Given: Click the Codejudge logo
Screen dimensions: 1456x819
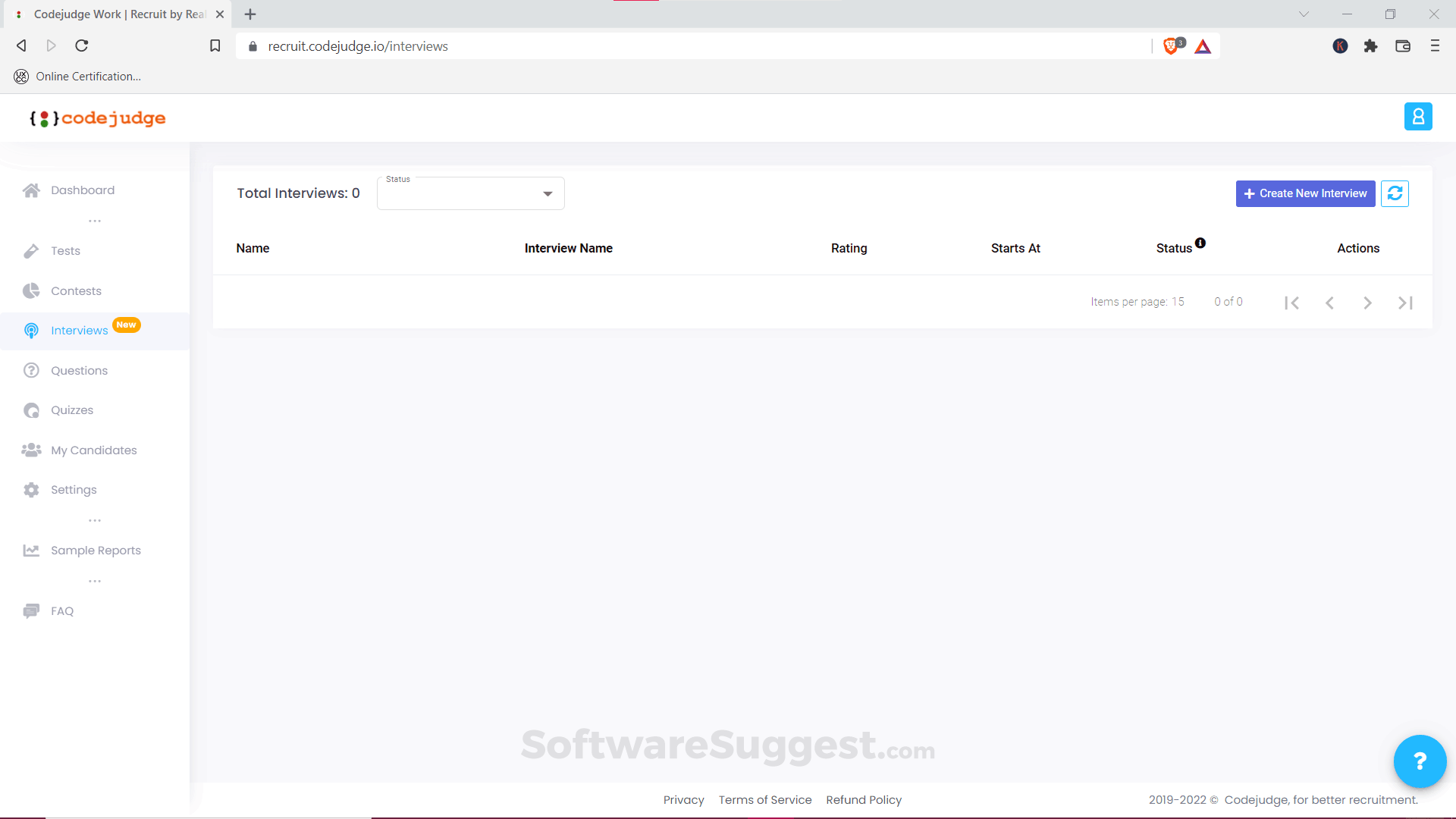Looking at the screenshot, I should [x=97, y=118].
